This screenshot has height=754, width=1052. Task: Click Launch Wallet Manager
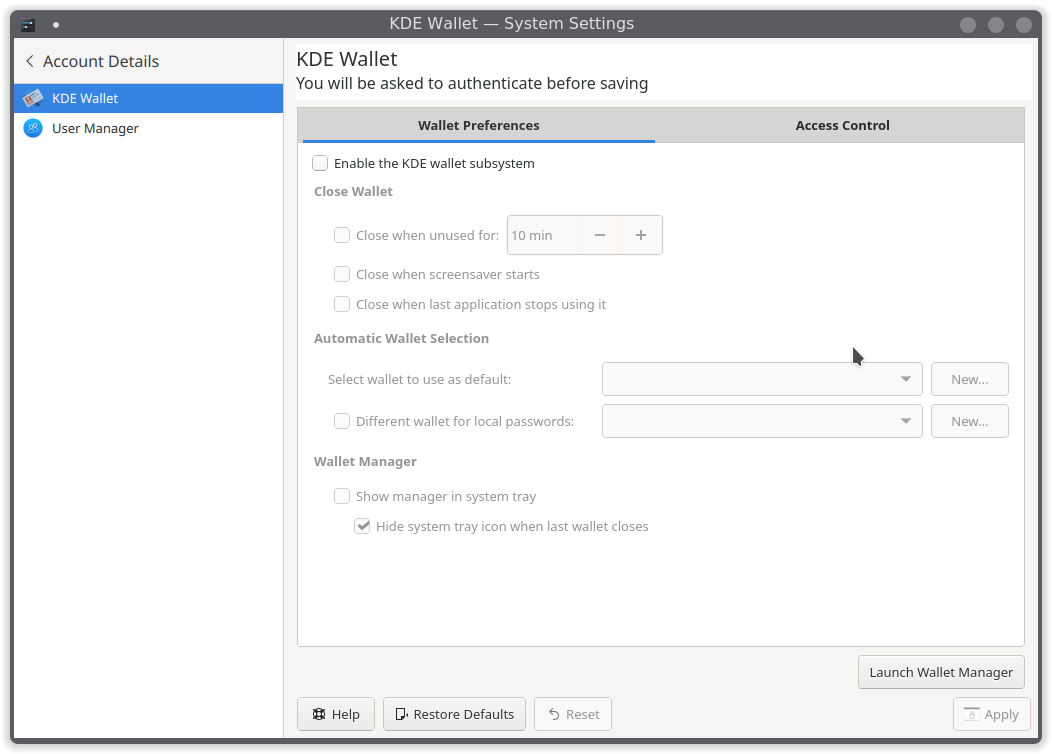[x=940, y=672]
